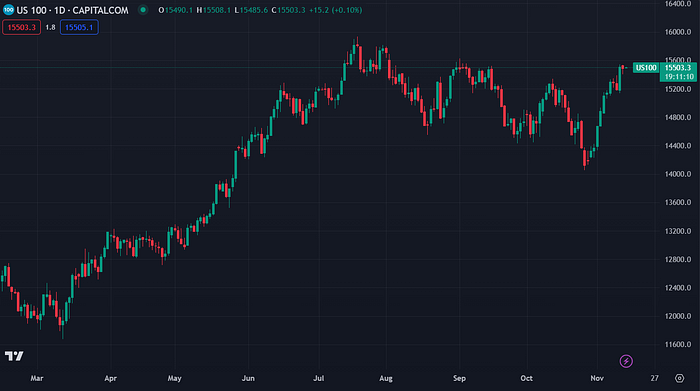Click the Sep label on time axis

click(x=459, y=378)
